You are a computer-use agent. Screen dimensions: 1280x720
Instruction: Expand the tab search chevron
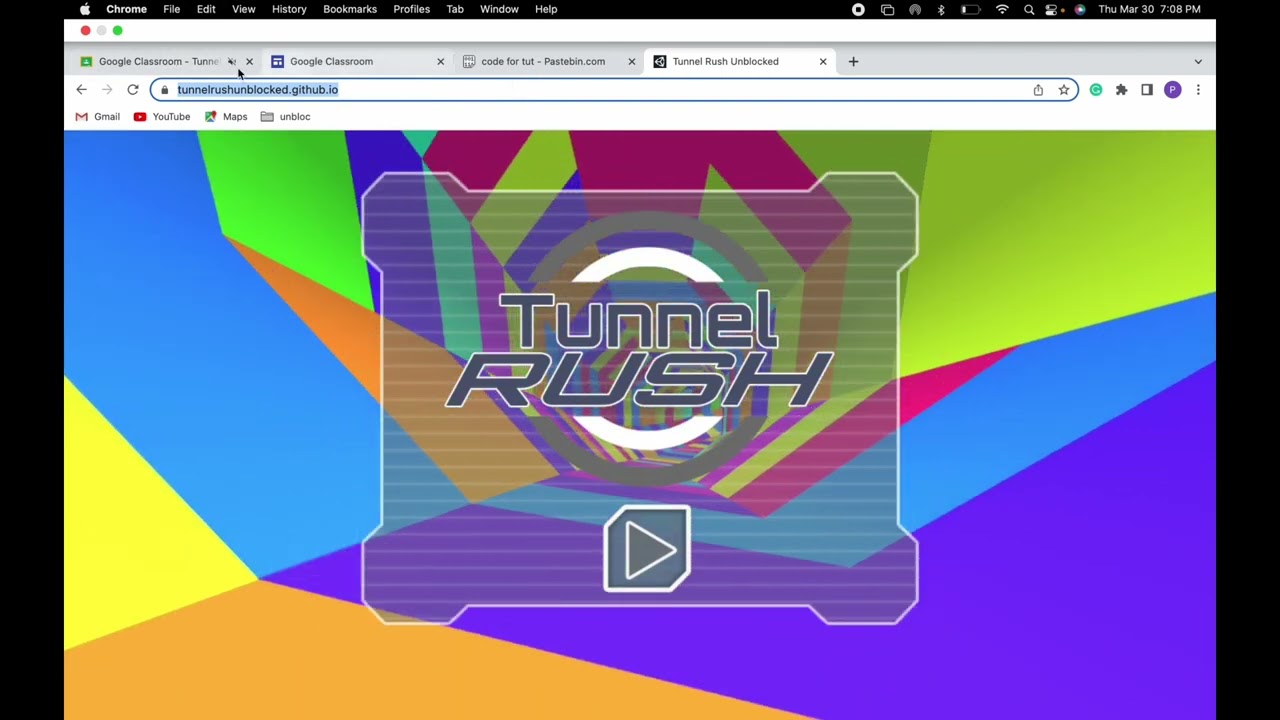point(1198,62)
